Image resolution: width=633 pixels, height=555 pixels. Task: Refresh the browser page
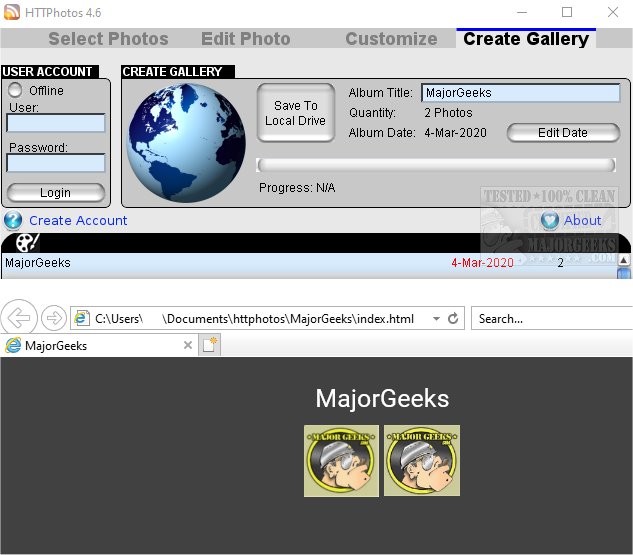click(453, 318)
